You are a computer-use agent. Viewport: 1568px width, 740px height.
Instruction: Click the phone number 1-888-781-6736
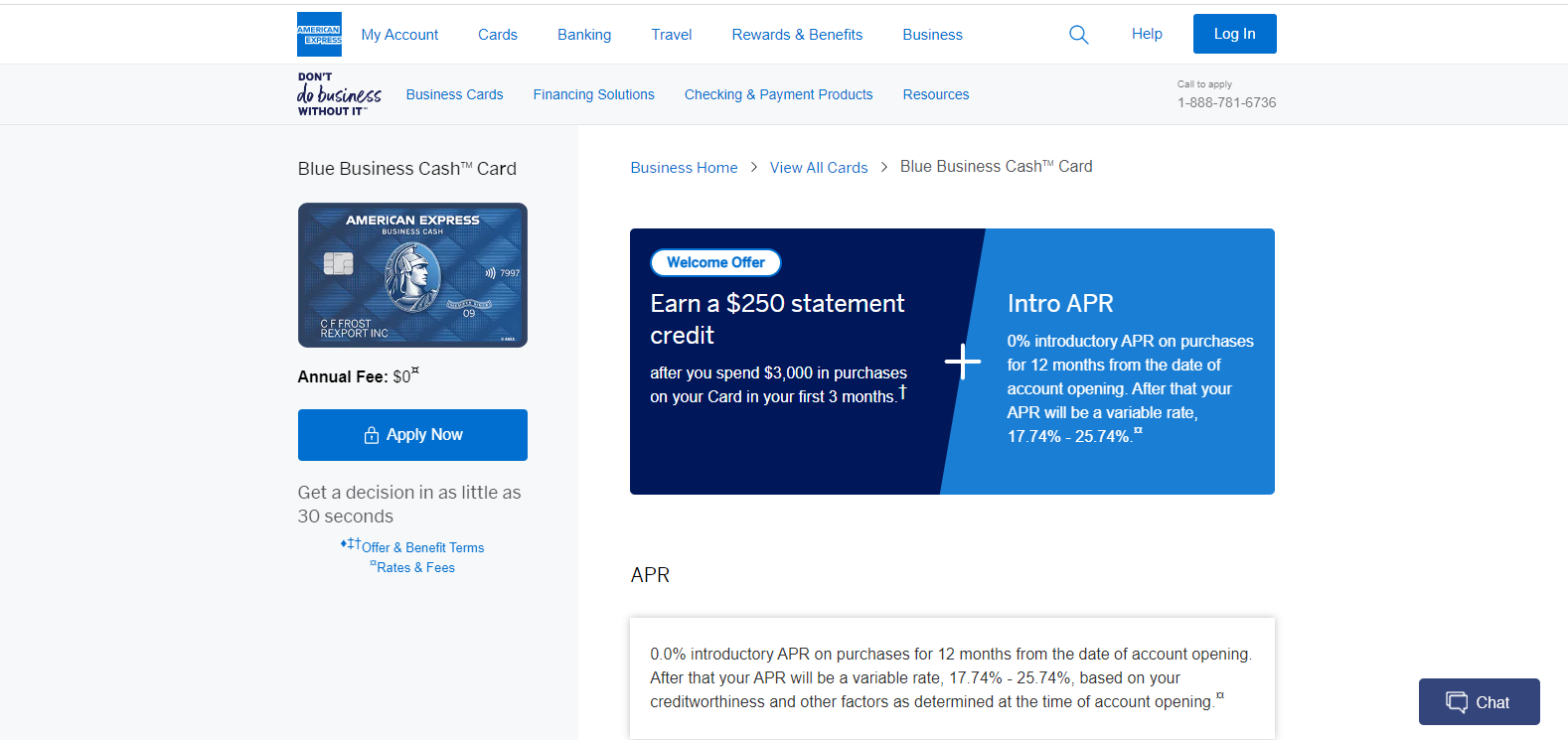(x=1227, y=102)
